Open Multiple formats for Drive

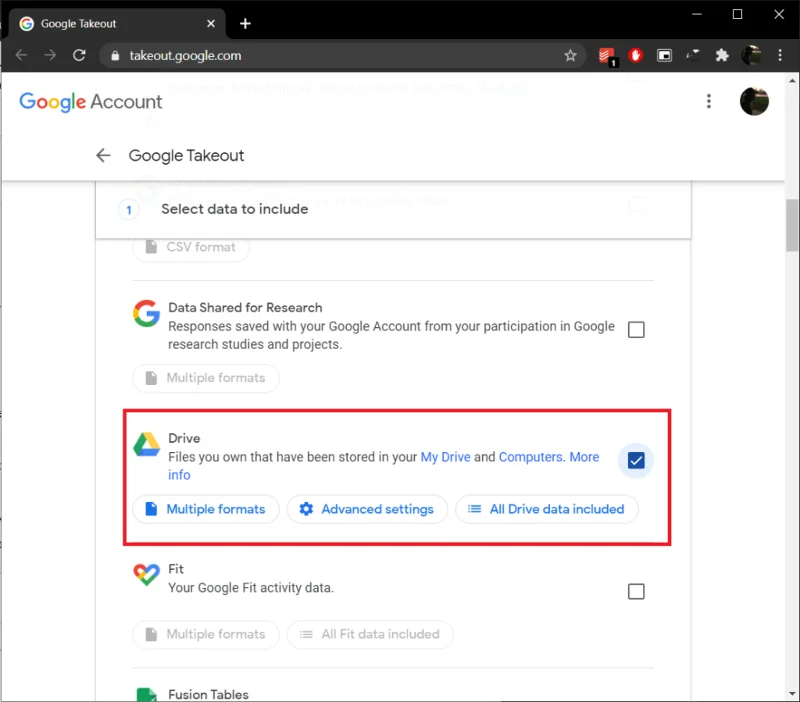pyautogui.click(x=206, y=509)
